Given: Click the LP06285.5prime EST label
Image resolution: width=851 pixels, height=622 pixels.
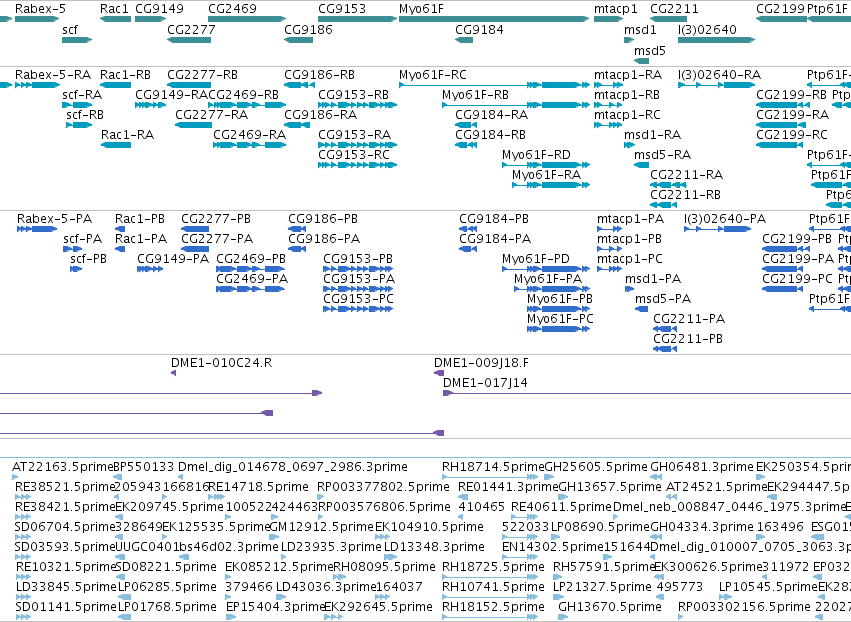Looking at the screenshot, I should (x=167, y=587).
